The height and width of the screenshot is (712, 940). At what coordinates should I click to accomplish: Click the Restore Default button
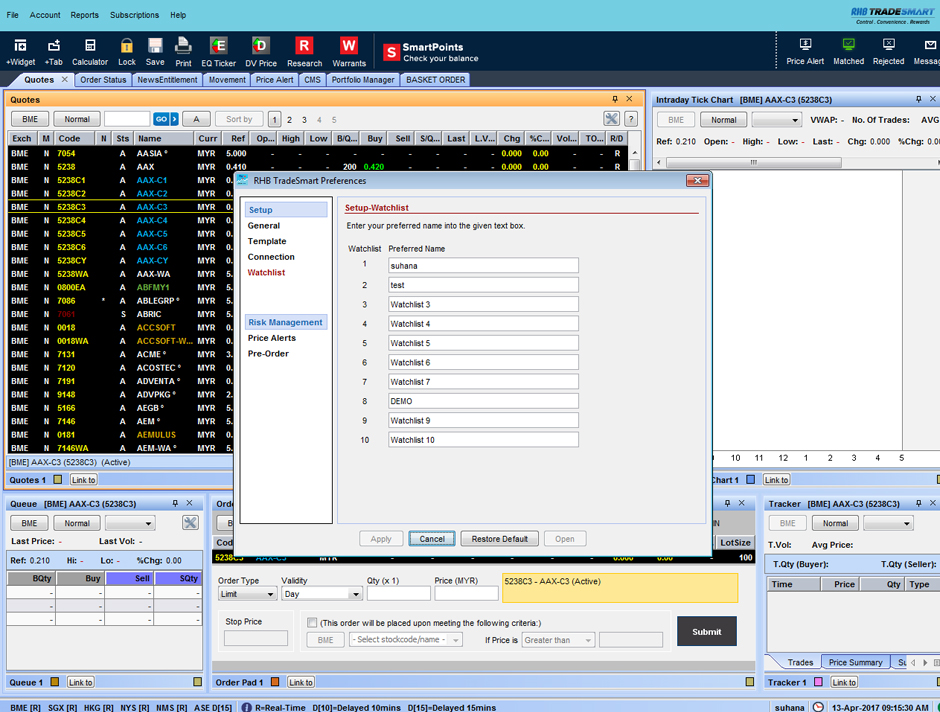[499, 539]
